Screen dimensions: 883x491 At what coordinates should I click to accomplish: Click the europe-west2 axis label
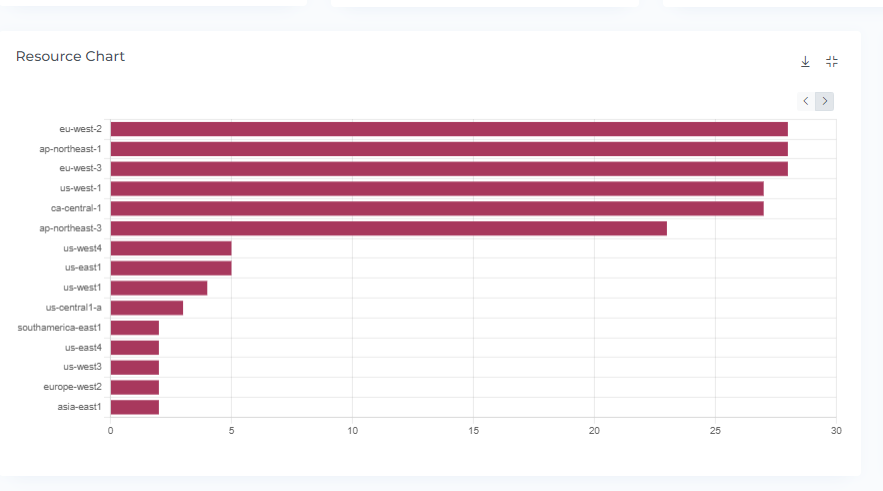pos(72,387)
